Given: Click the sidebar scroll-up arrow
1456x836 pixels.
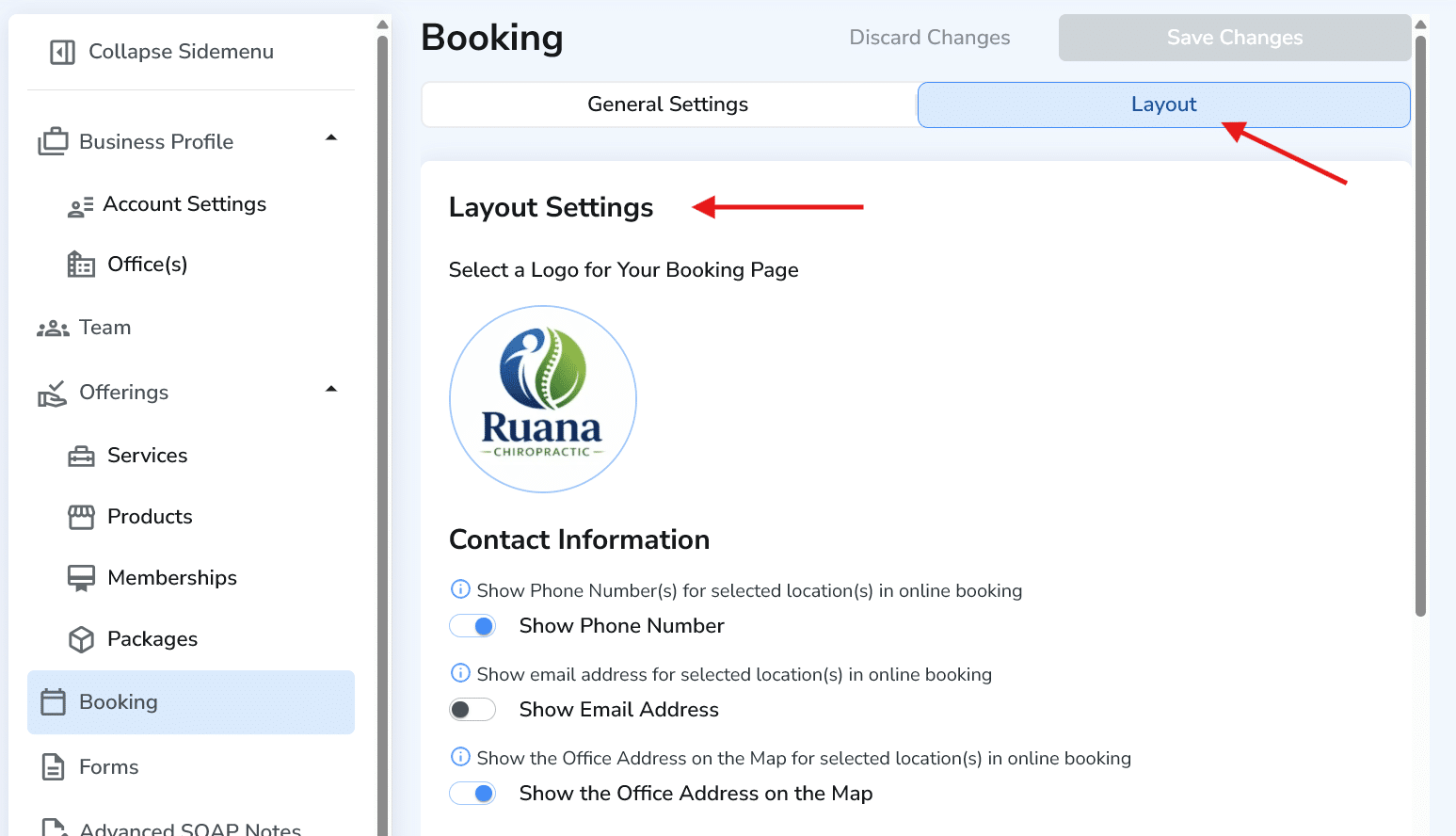Looking at the screenshot, I should pos(382,24).
